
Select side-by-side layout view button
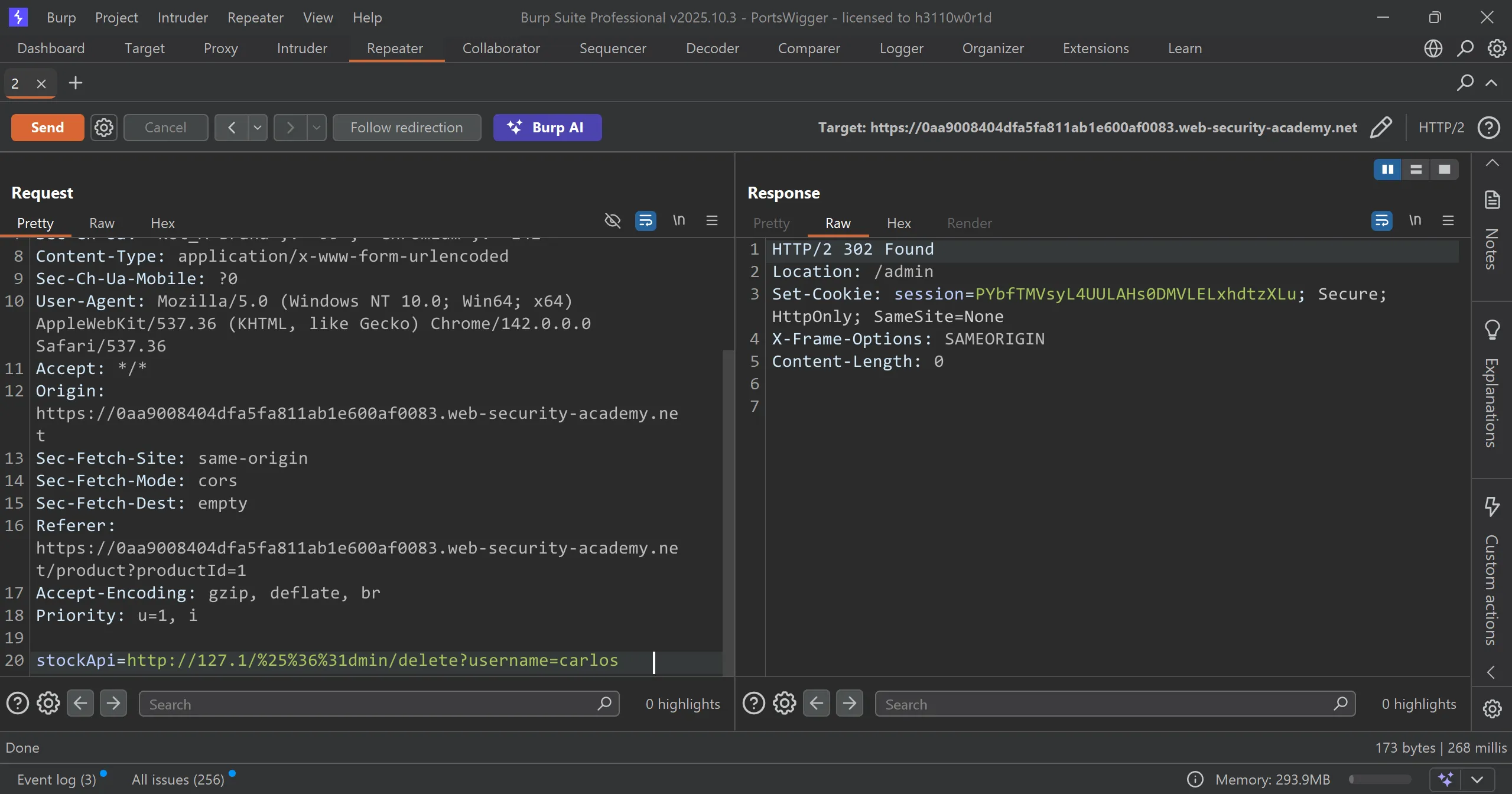coord(1387,170)
